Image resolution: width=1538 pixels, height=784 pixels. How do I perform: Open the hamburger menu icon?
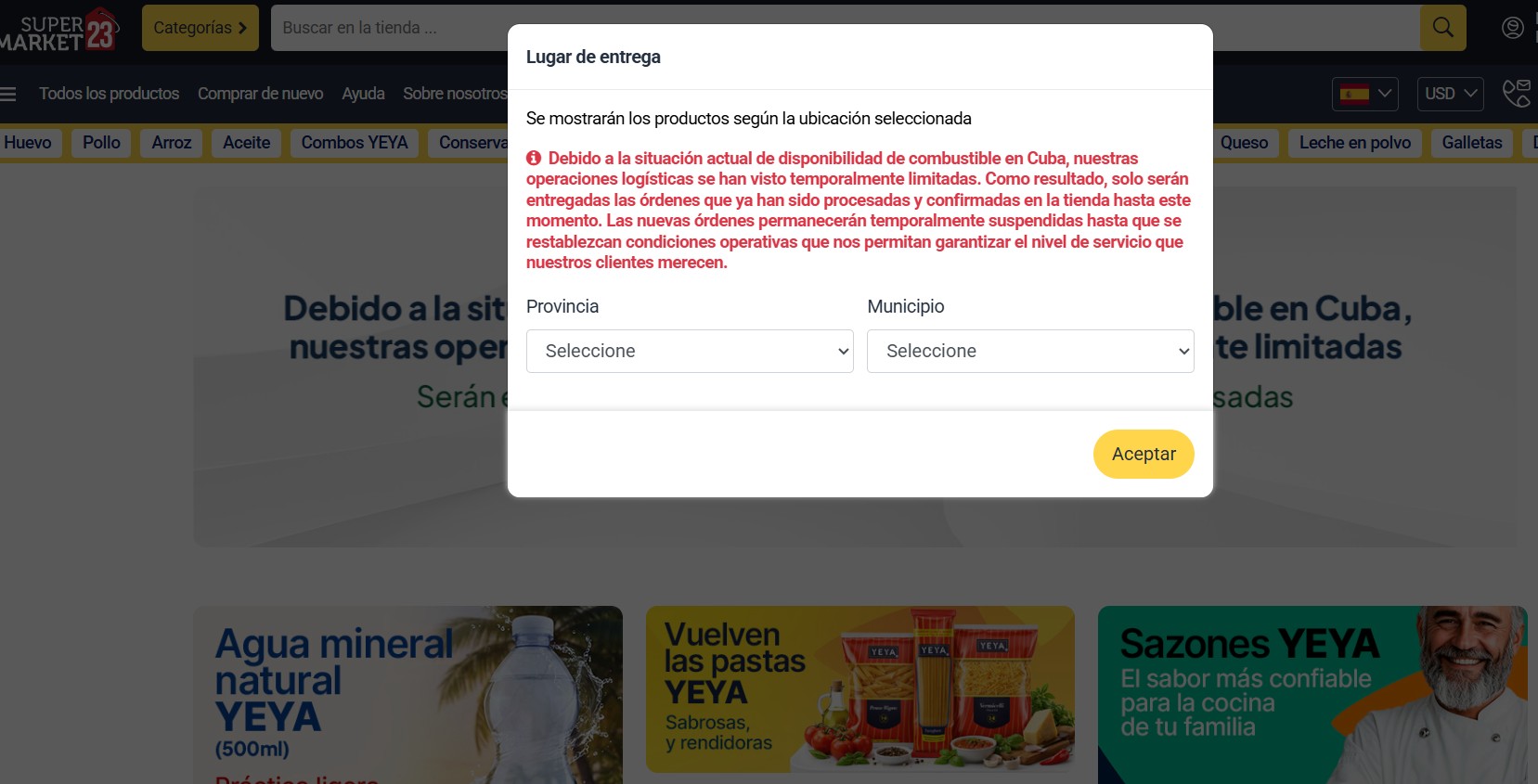(x=8, y=94)
